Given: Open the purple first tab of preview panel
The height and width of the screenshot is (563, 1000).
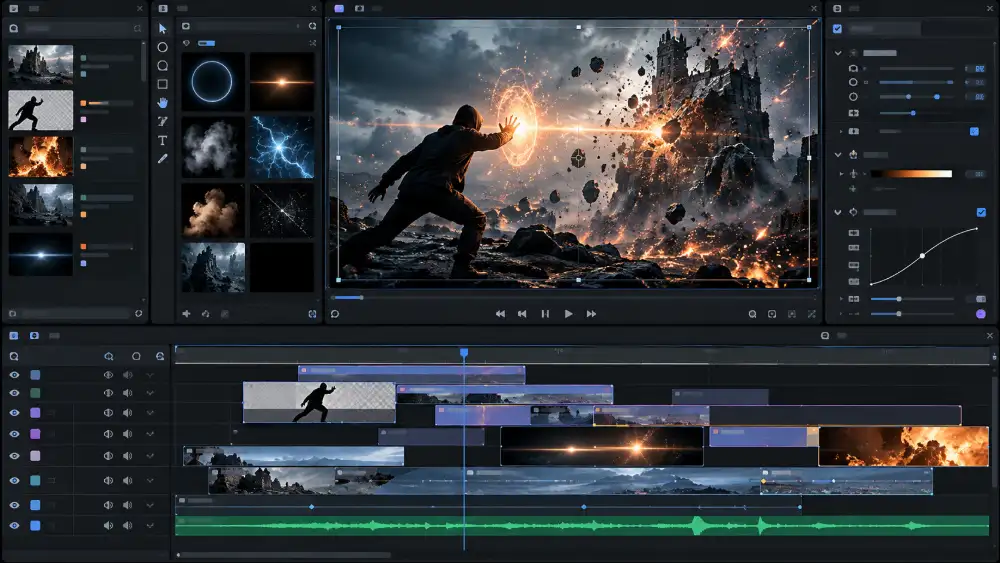Looking at the screenshot, I should point(339,8).
